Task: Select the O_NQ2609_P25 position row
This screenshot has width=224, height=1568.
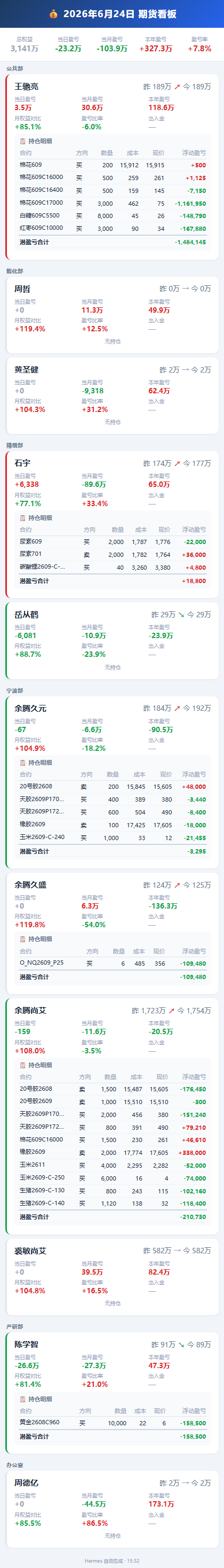Action: (x=113, y=964)
